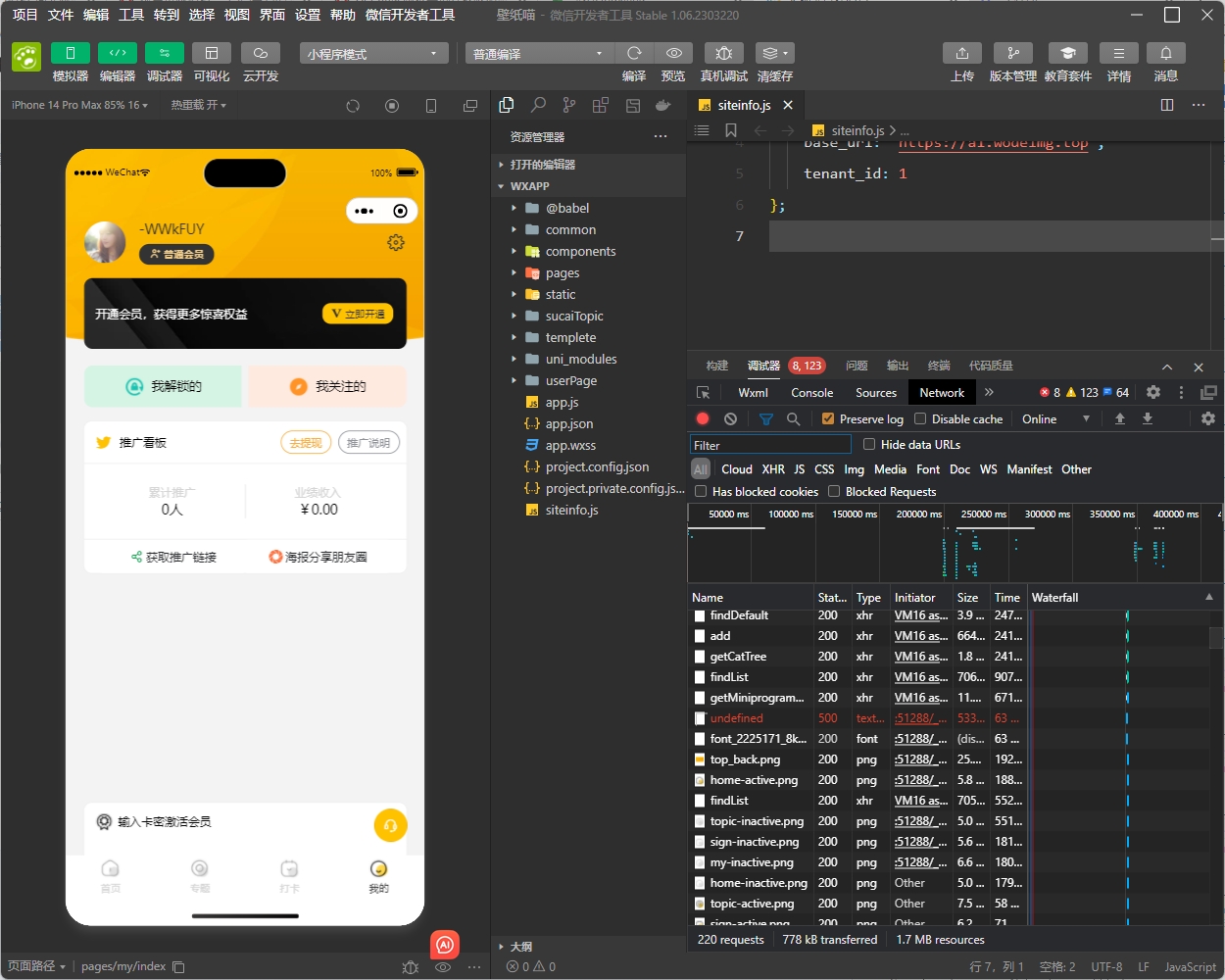Select the top_back.png network request
1225x980 pixels.
745,759
